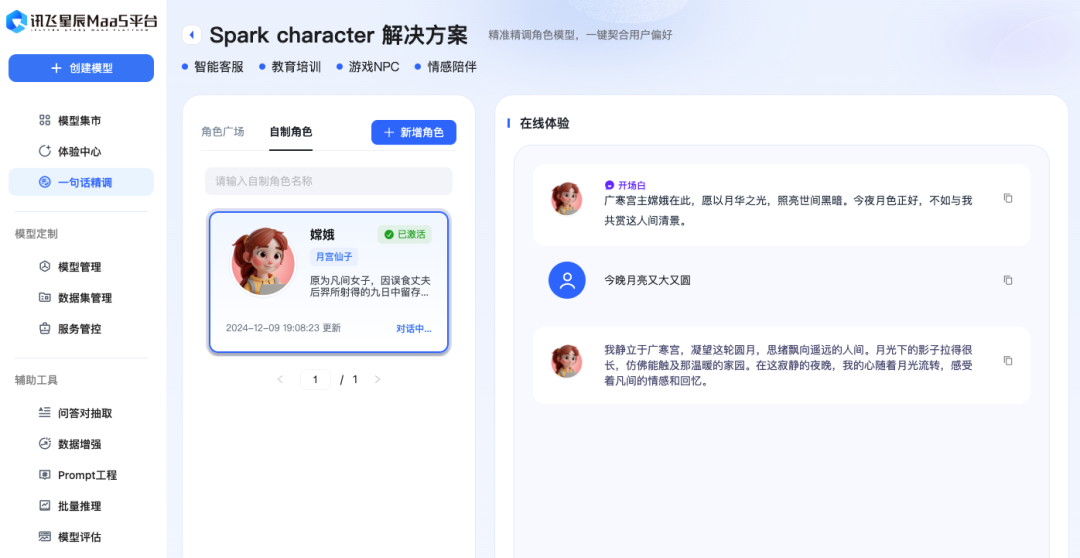
Task: Open 服务管控 page
Action: 81,329
